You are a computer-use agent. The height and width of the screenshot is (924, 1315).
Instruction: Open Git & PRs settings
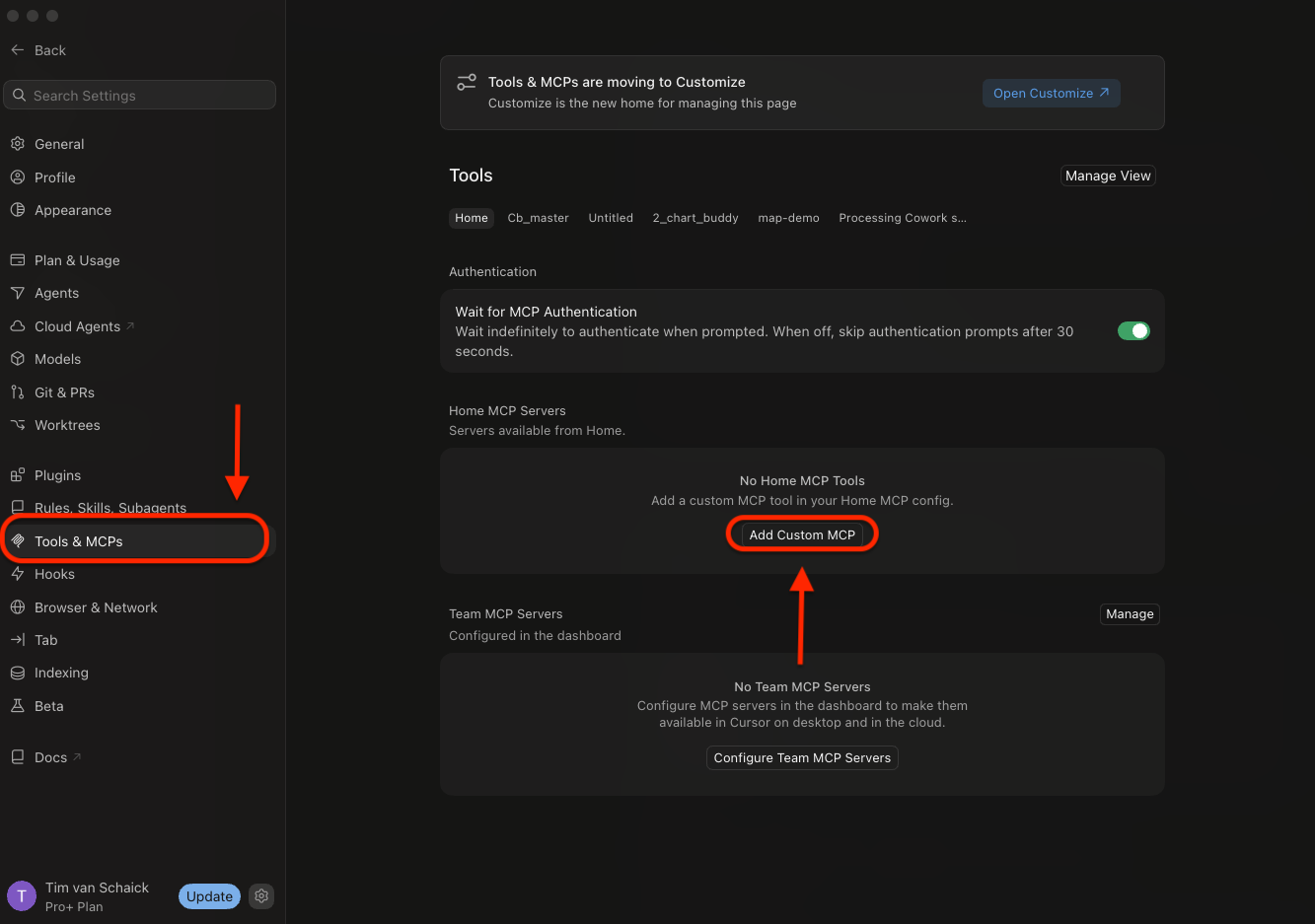[x=64, y=392]
